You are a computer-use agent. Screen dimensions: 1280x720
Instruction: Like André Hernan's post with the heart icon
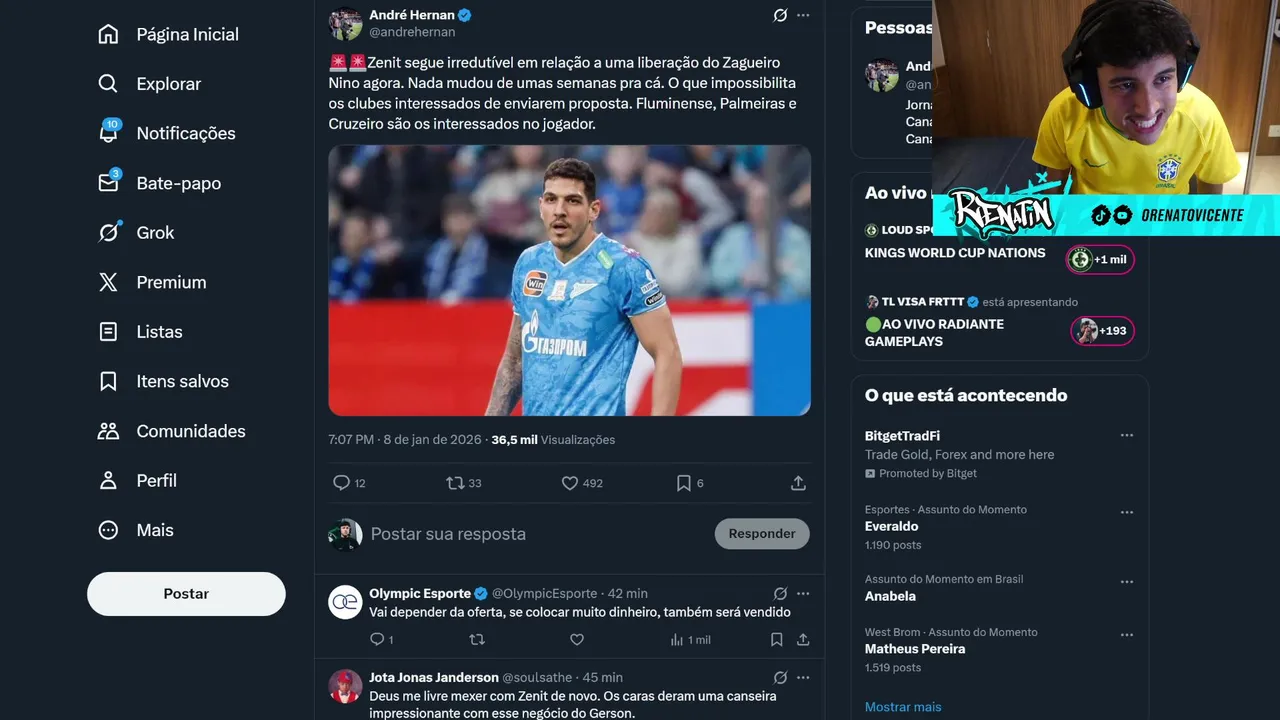(x=570, y=483)
